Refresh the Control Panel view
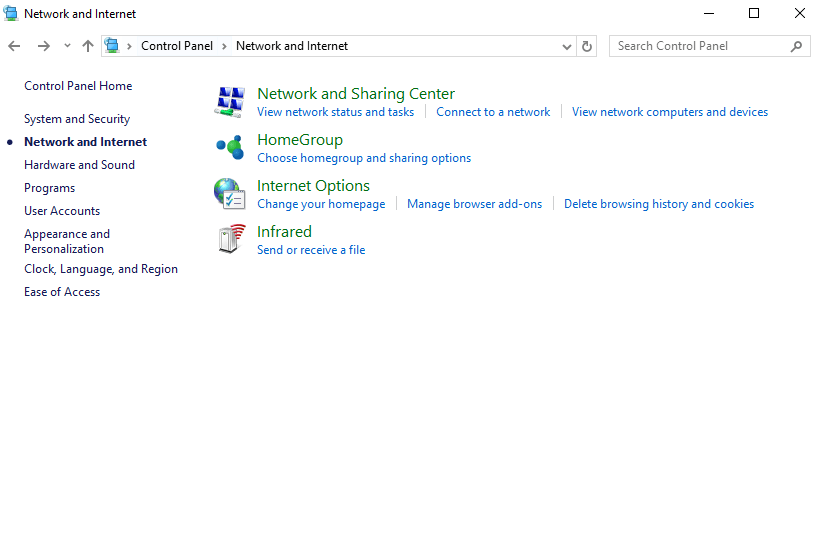The height and width of the screenshot is (534, 819). point(587,46)
